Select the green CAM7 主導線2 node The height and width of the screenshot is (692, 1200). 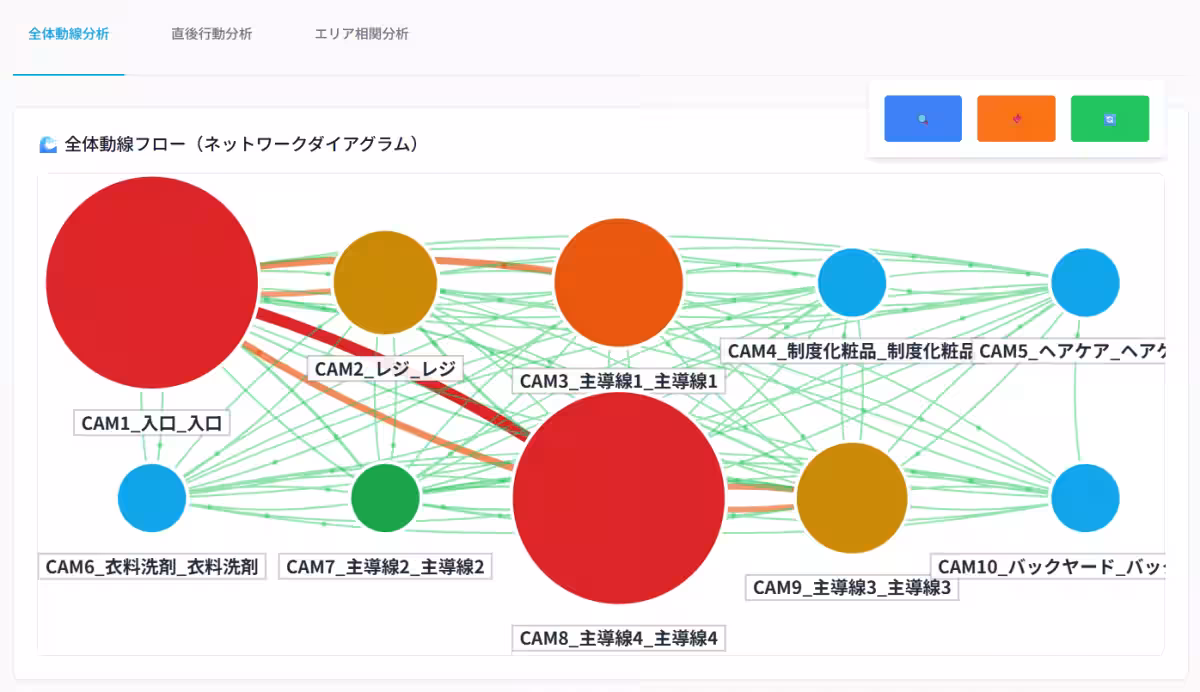[x=385, y=498]
